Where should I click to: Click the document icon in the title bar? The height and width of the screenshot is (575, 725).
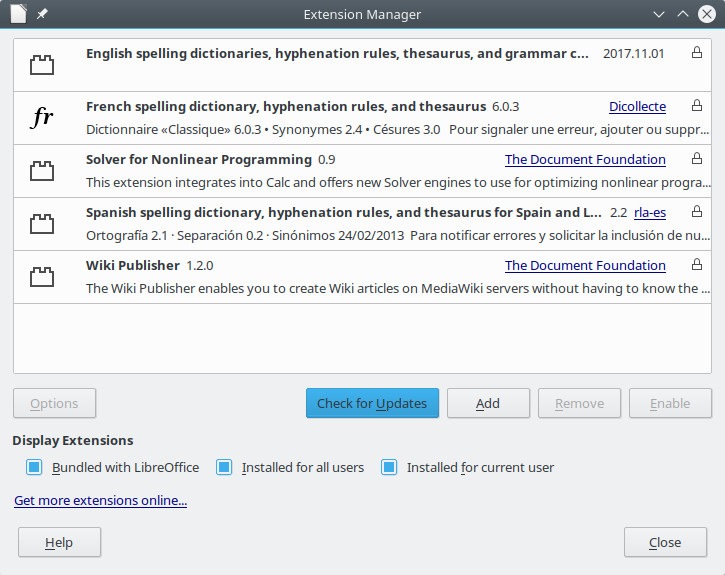coord(17,15)
